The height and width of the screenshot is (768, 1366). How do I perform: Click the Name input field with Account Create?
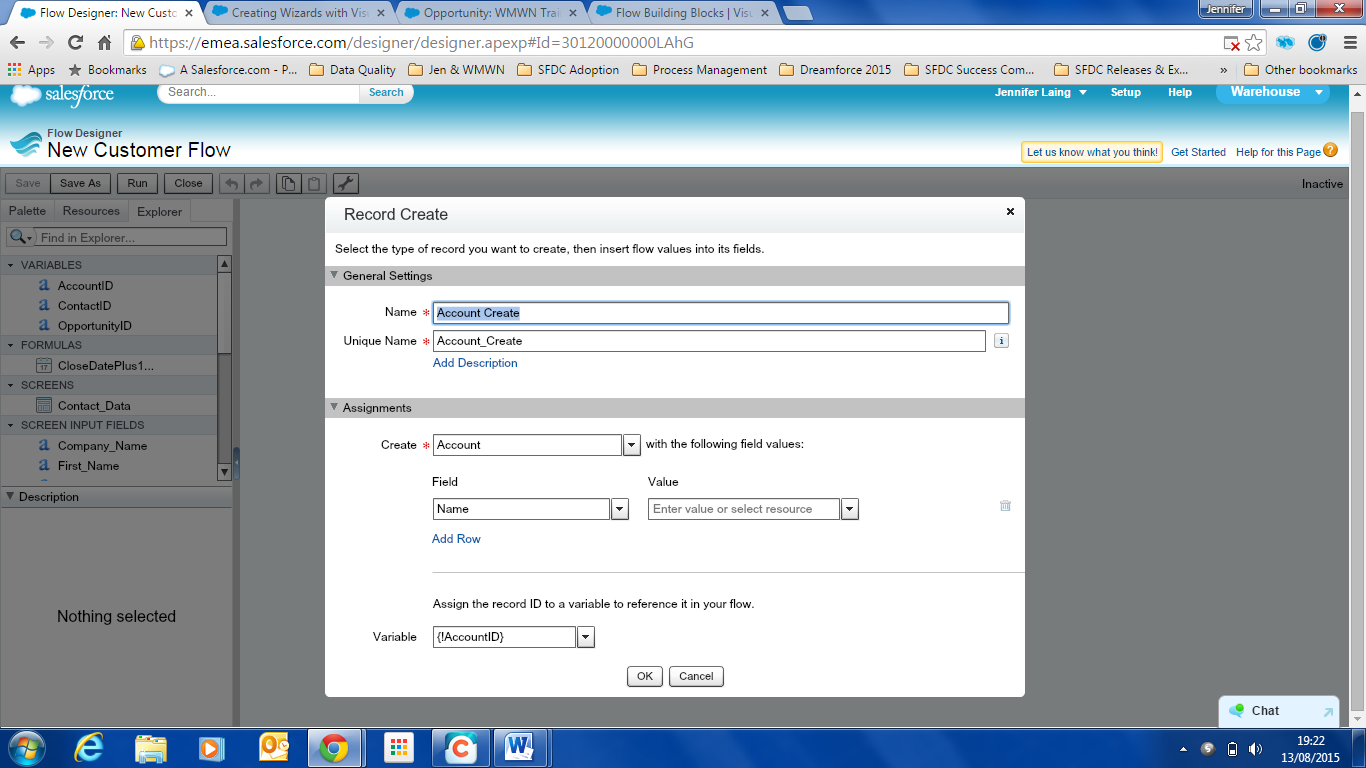720,313
